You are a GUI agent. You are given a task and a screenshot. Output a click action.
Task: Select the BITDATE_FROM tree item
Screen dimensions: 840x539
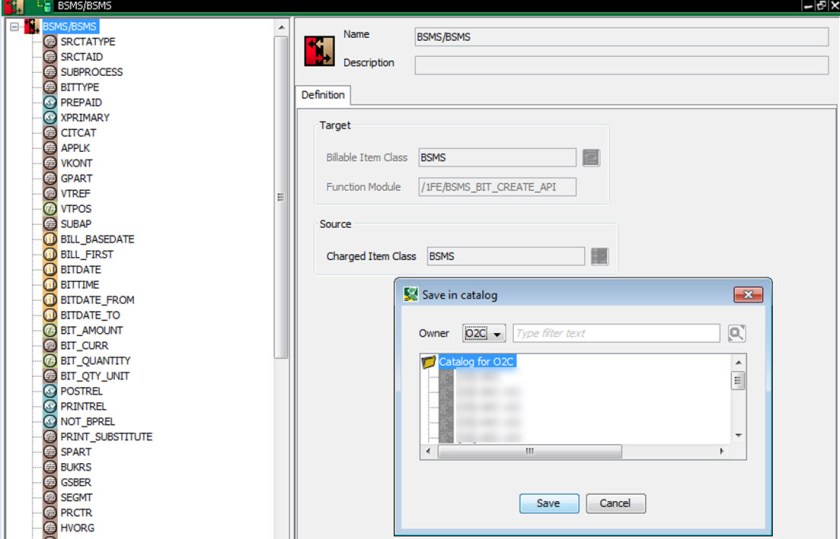pyautogui.click(x=97, y=300)
